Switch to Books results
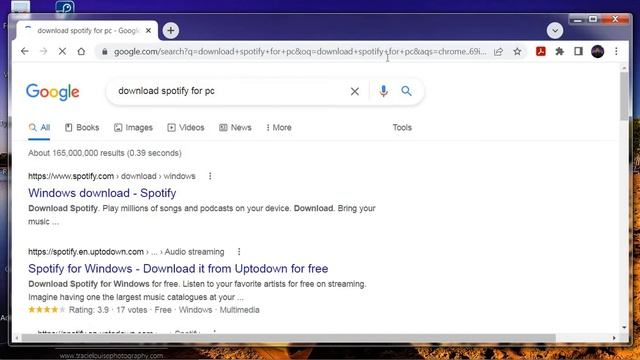Image resolution: width=640 pixels, height=360 pixels. coord(82,128)
